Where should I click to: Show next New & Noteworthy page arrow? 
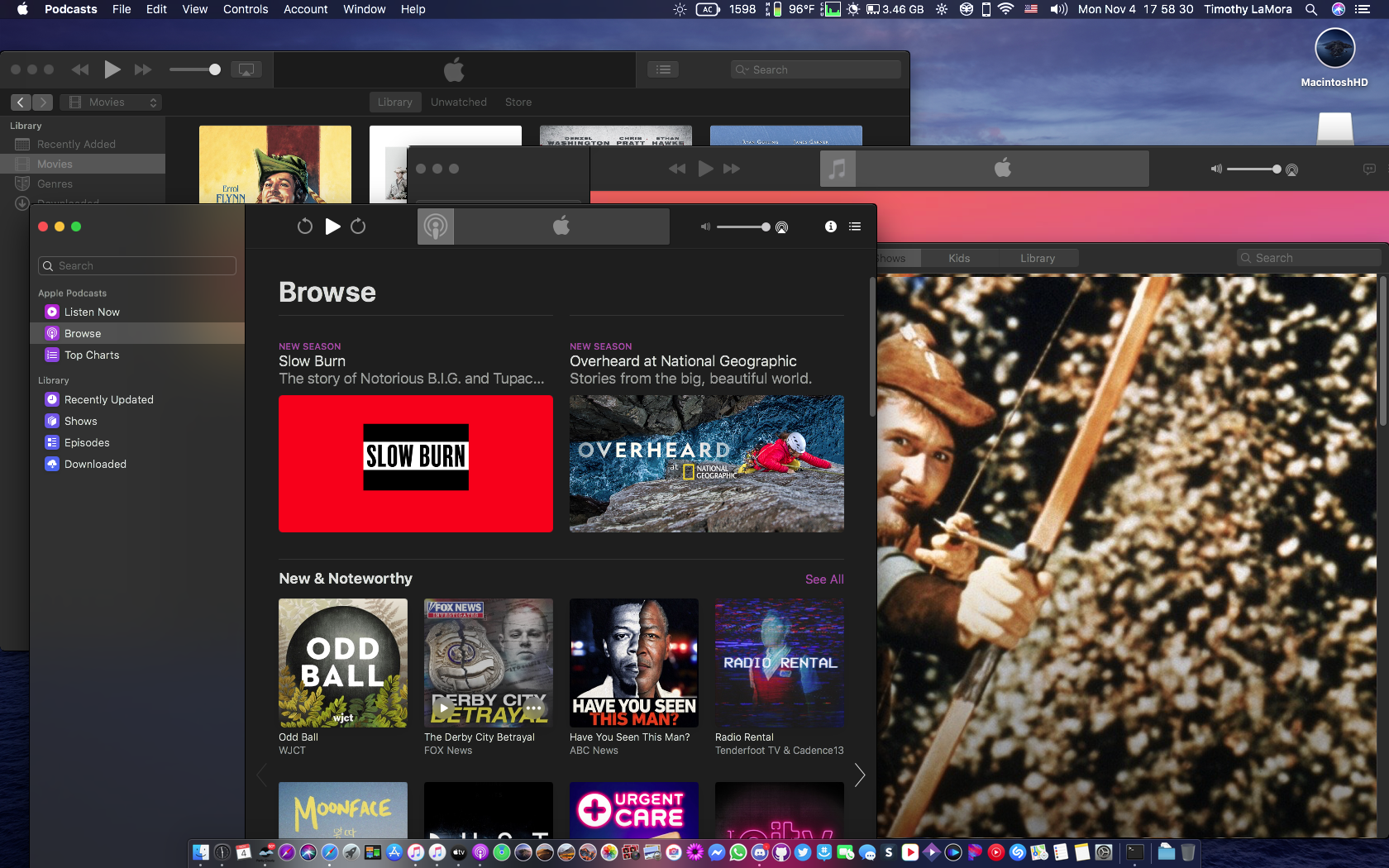pyautogui.click(x=860, y=775)
